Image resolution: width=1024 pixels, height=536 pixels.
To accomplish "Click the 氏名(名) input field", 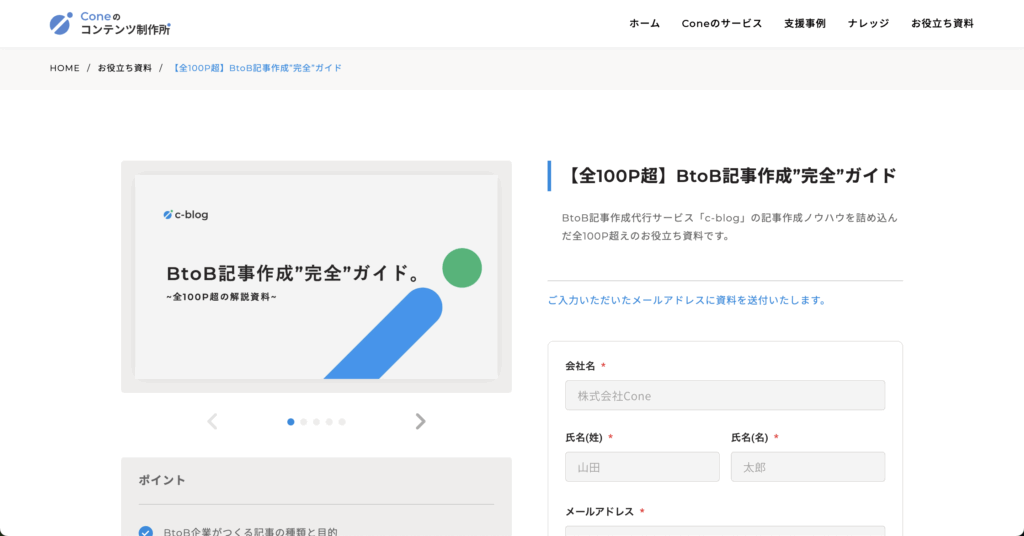I will coord(808,467).
